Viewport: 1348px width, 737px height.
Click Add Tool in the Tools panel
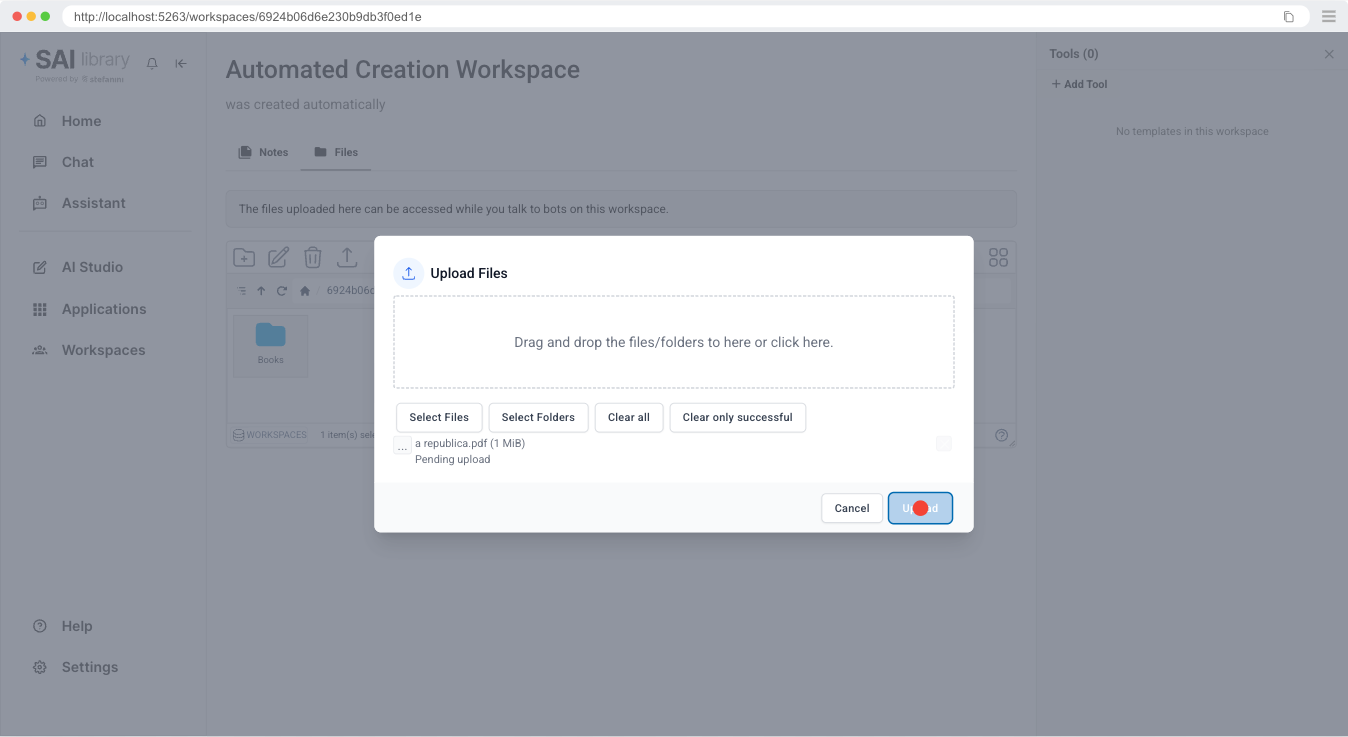click(x=1079, y=84)
